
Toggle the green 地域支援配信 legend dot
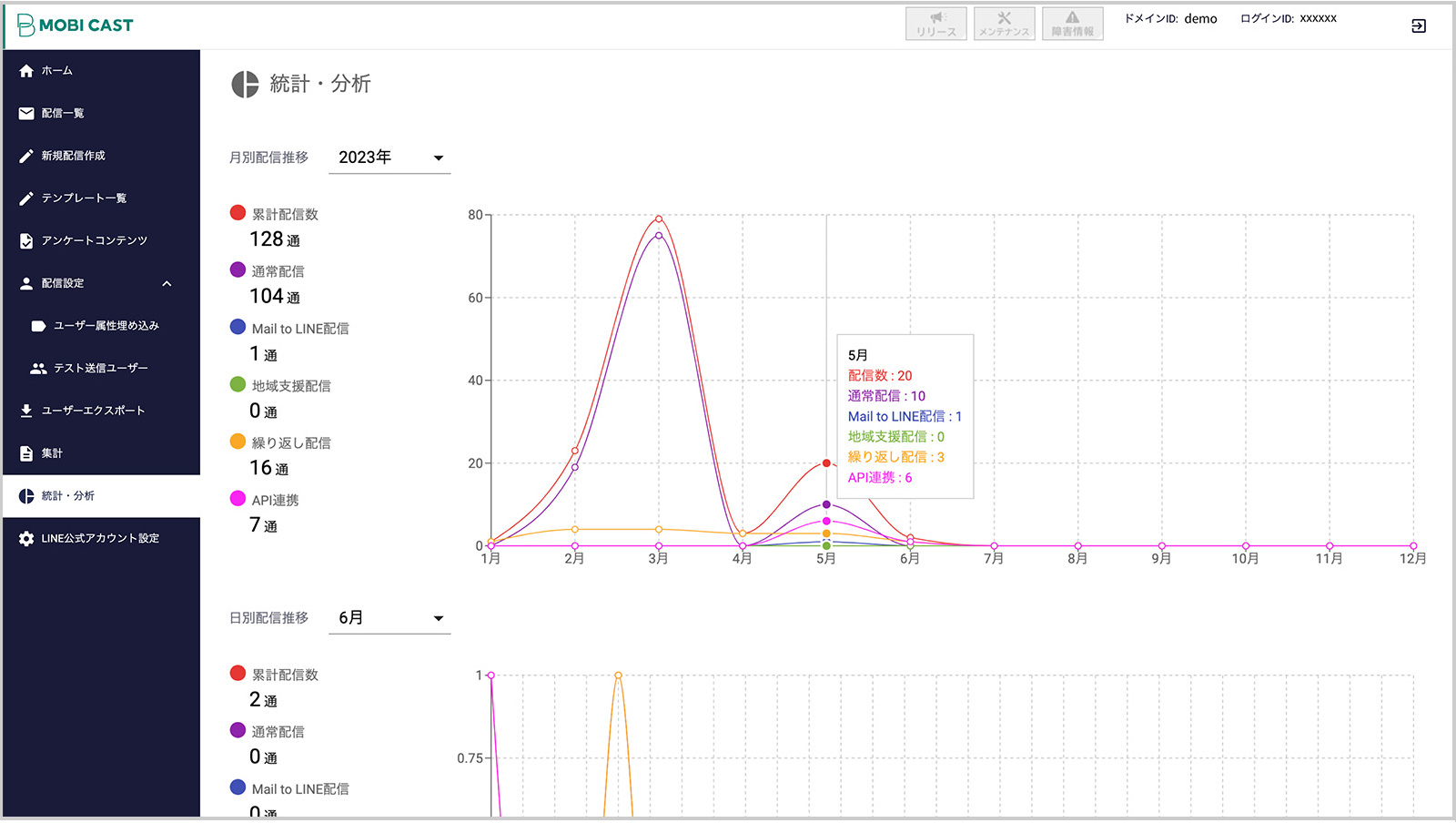point(238,384)
